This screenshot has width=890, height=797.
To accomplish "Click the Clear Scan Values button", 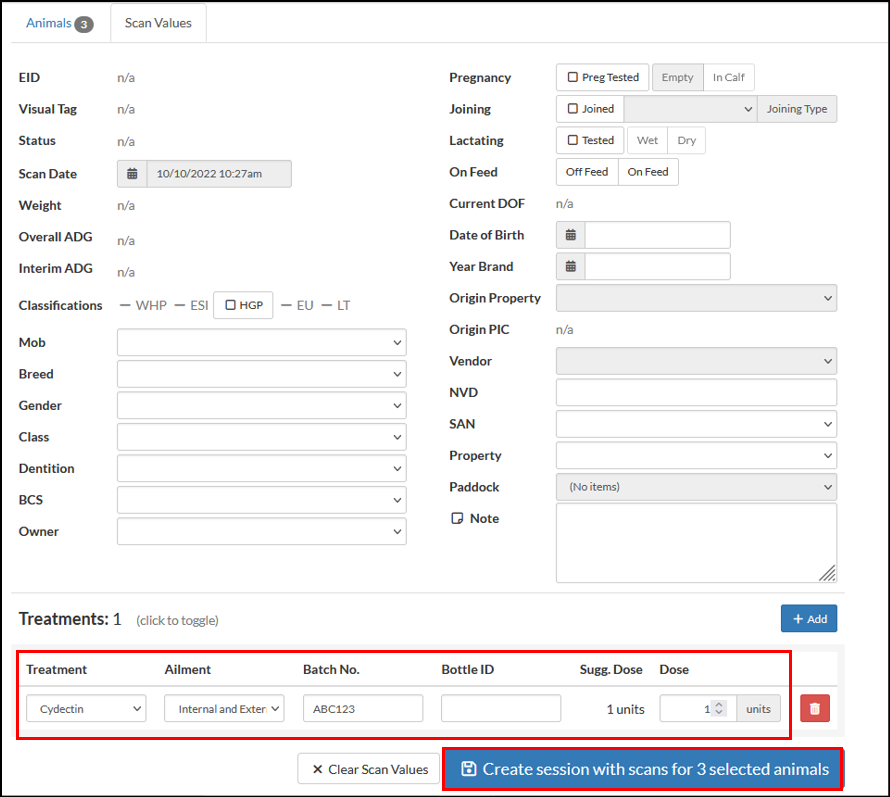I will (x=368, y=769).
